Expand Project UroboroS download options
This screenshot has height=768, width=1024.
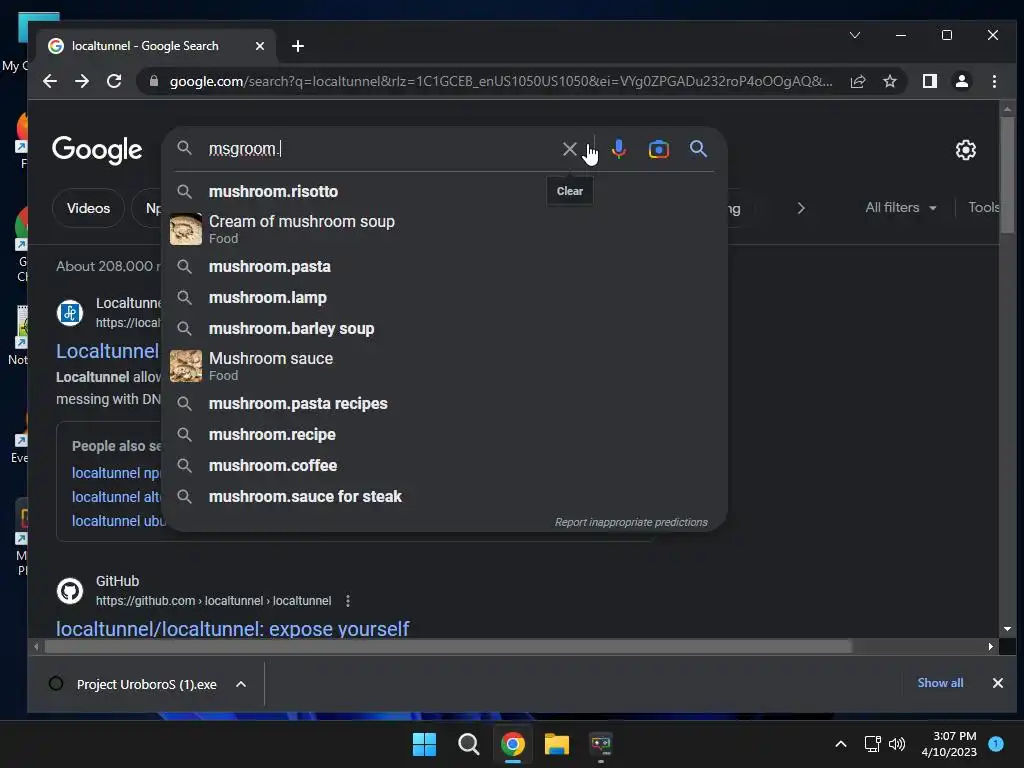(x=241, y=684)
